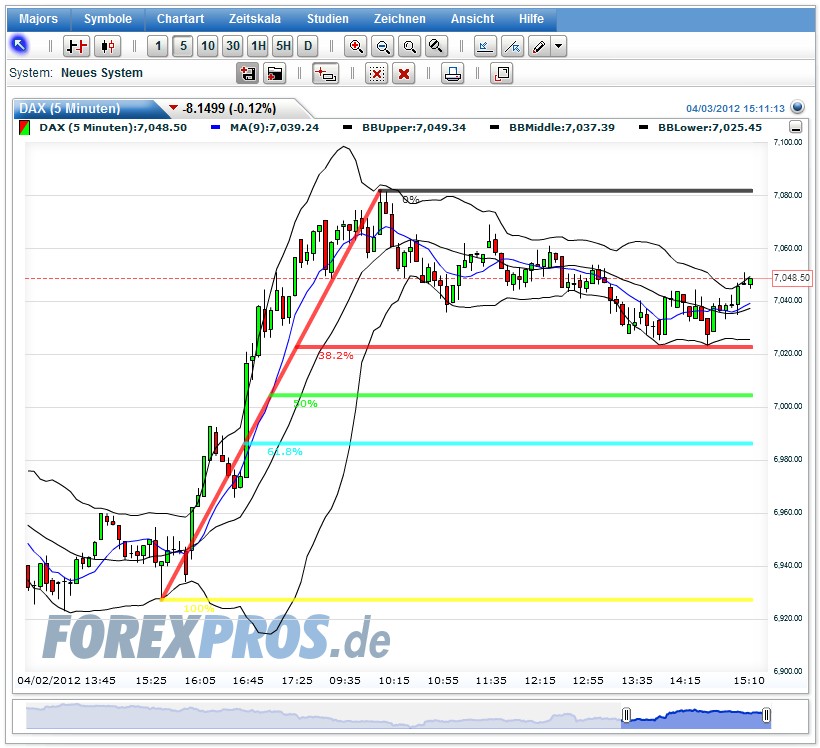The image size is (820, 748).
Task: Click the red X delete all icon
Action: tap(404, 73)
